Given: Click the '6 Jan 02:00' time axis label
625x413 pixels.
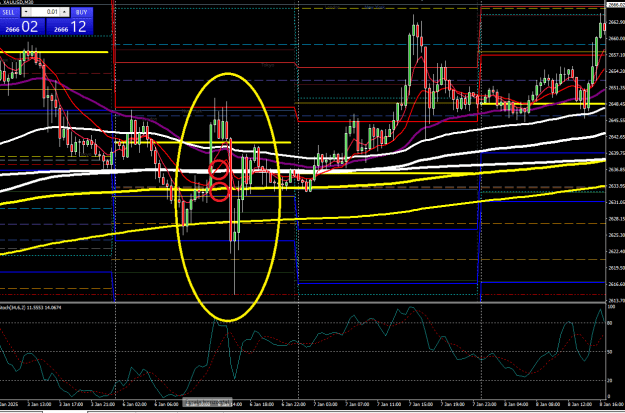Looking at the screenshot, I should coord(134,404).
